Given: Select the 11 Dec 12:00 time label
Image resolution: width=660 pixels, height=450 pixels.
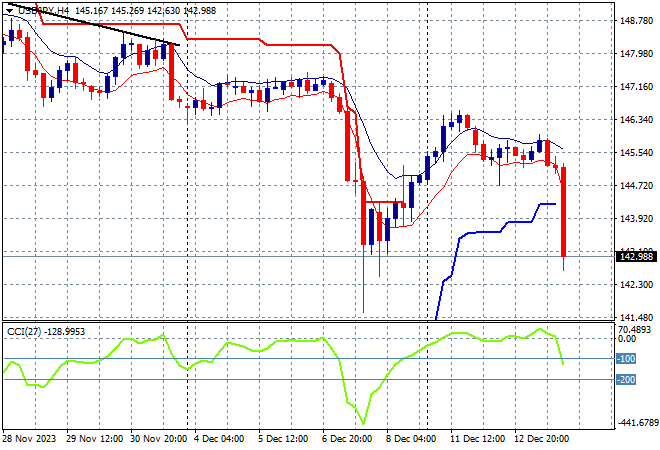Looking at the screenshot, I should pyautogui.click(x=477, y=439).
